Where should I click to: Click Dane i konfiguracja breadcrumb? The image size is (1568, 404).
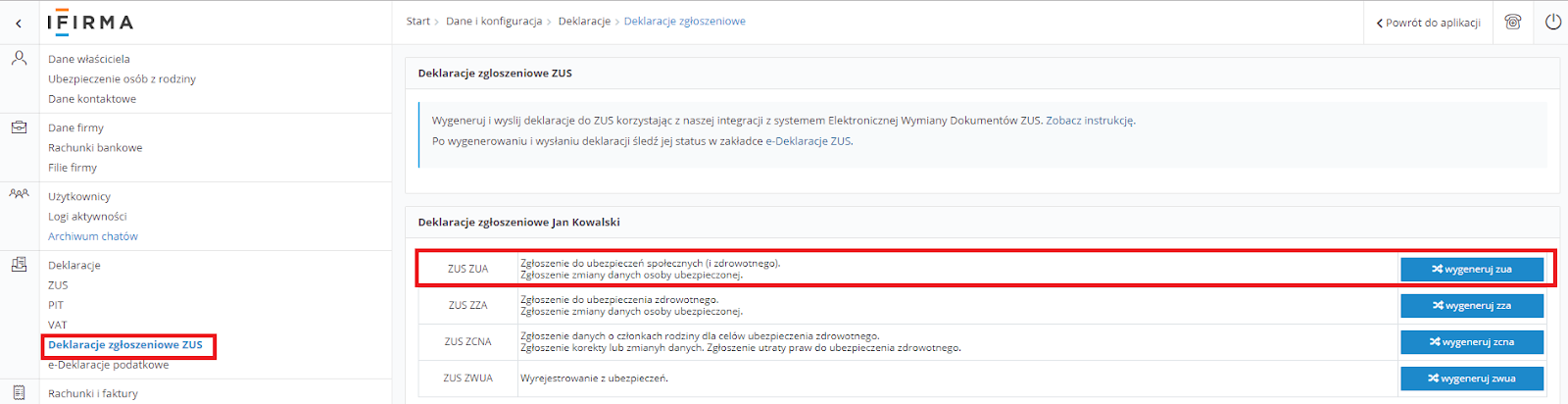[494, 21]
